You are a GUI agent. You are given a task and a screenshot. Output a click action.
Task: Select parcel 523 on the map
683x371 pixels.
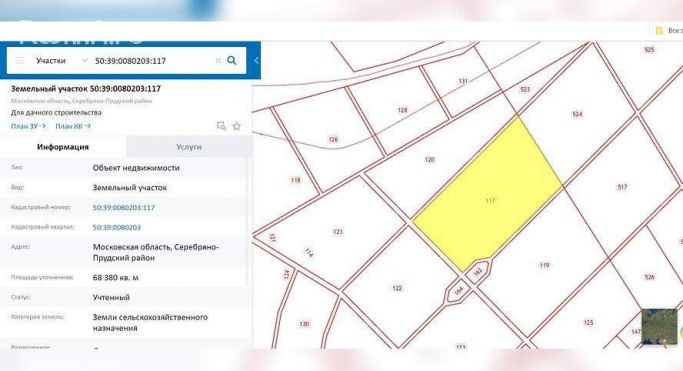coord(525,89)
